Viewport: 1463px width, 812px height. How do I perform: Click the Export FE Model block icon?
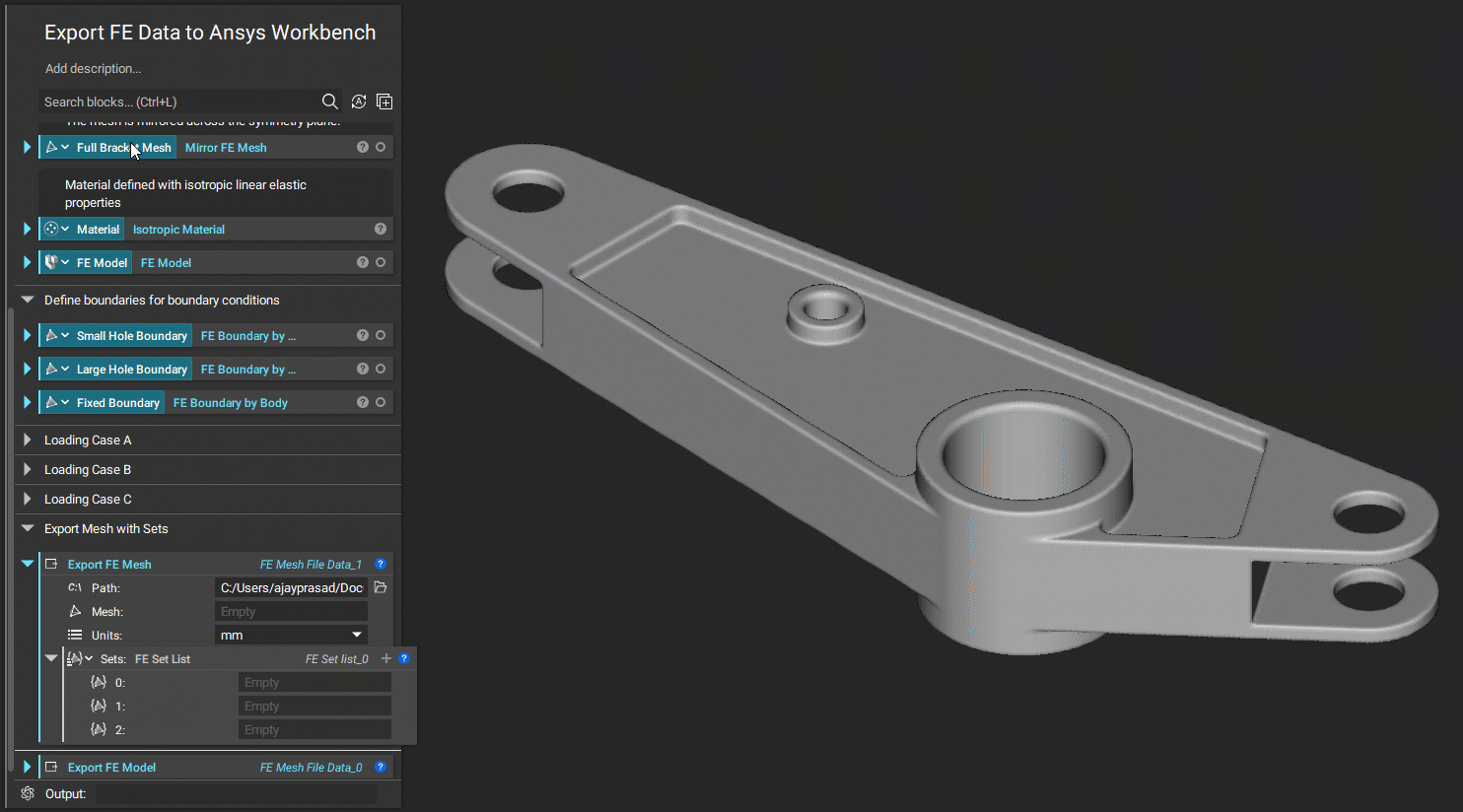[x=51, y=767]
